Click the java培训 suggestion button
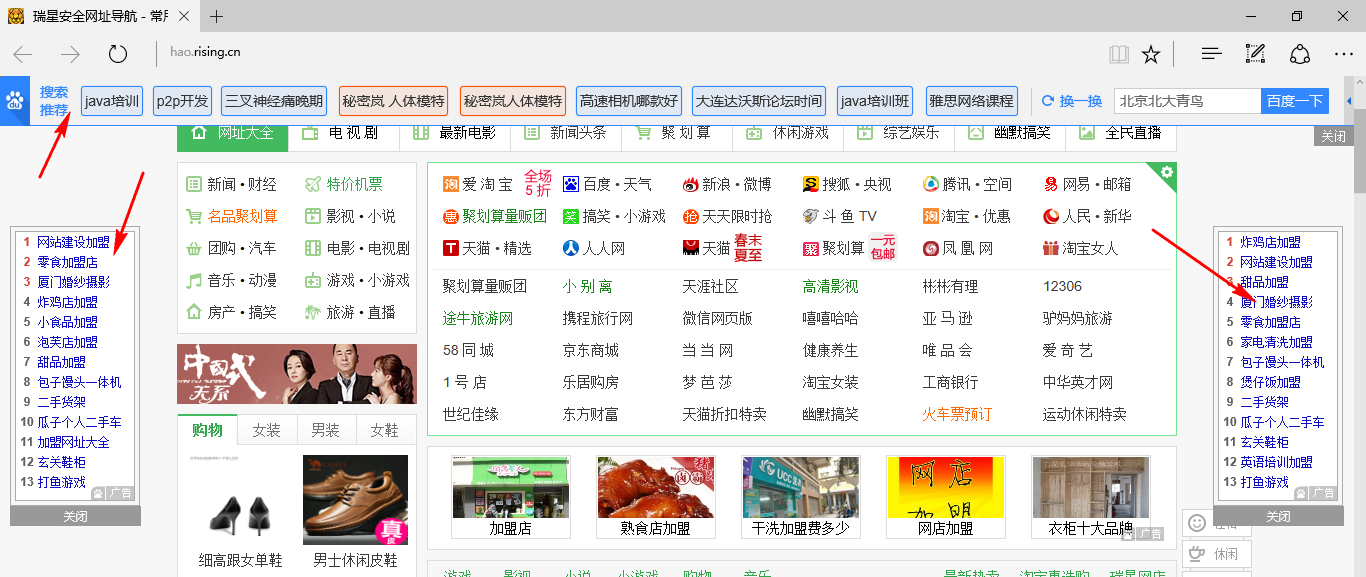1366x577 pixels. pos(112,101)
